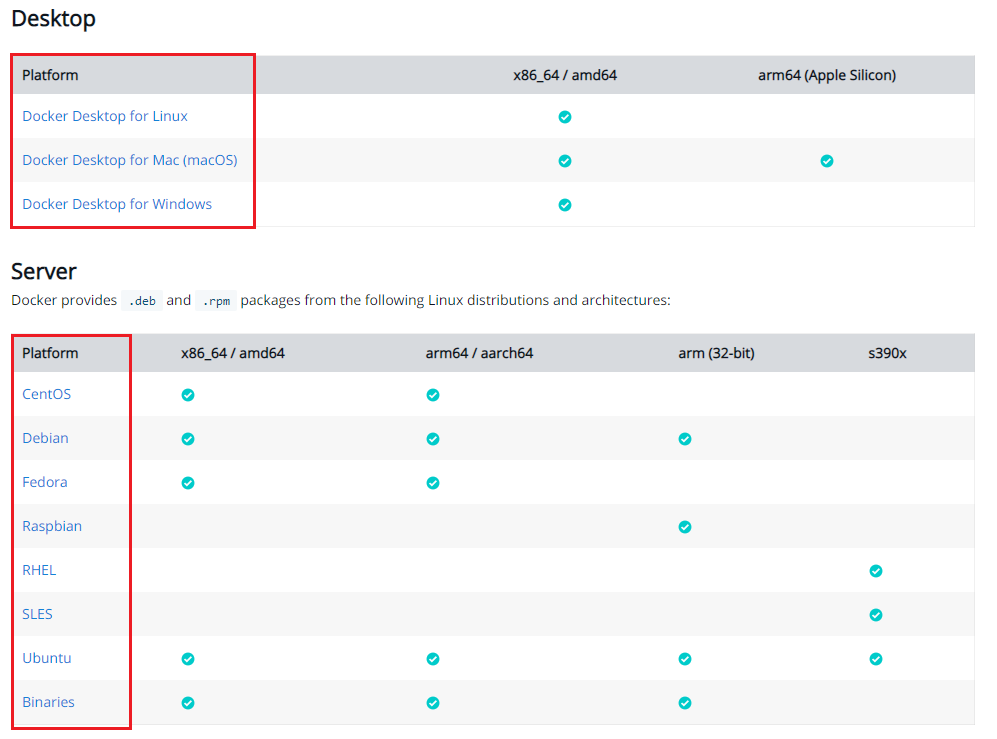Click the Debian arm (32-bit) checkmark

coord(685,439)
